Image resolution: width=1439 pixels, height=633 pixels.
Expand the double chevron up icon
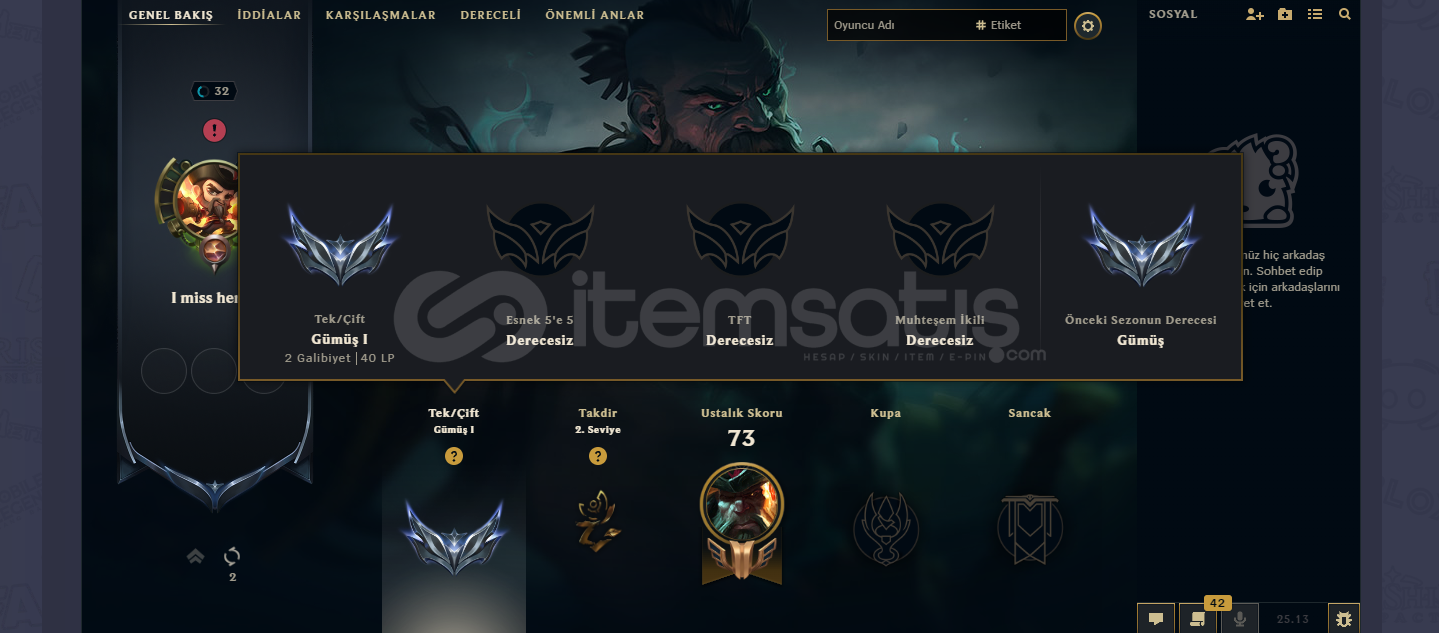pos(196,556)
